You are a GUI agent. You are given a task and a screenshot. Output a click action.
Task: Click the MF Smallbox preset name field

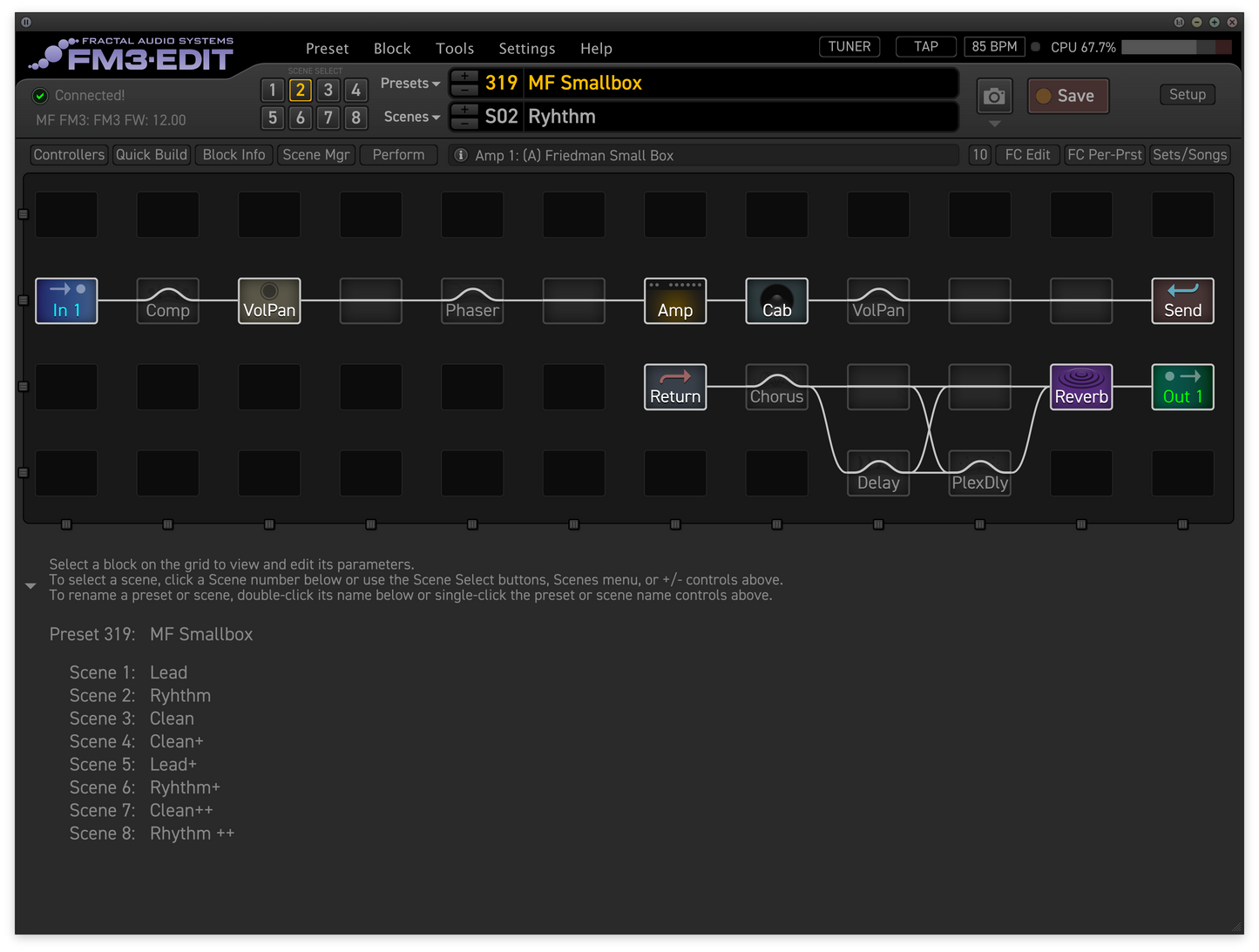(741, 84)
